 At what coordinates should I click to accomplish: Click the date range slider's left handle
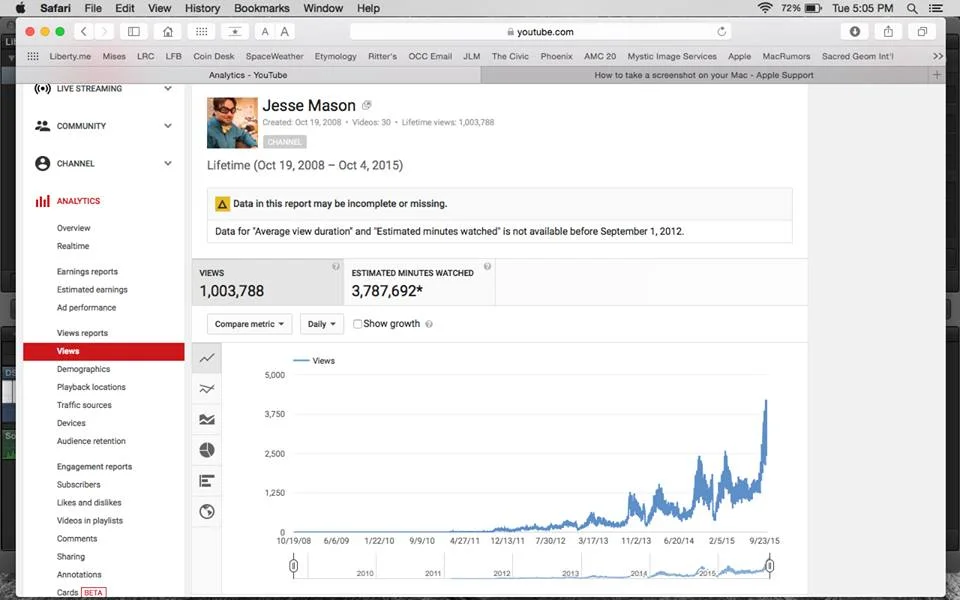pyautogui.click(x=293, y=565)
